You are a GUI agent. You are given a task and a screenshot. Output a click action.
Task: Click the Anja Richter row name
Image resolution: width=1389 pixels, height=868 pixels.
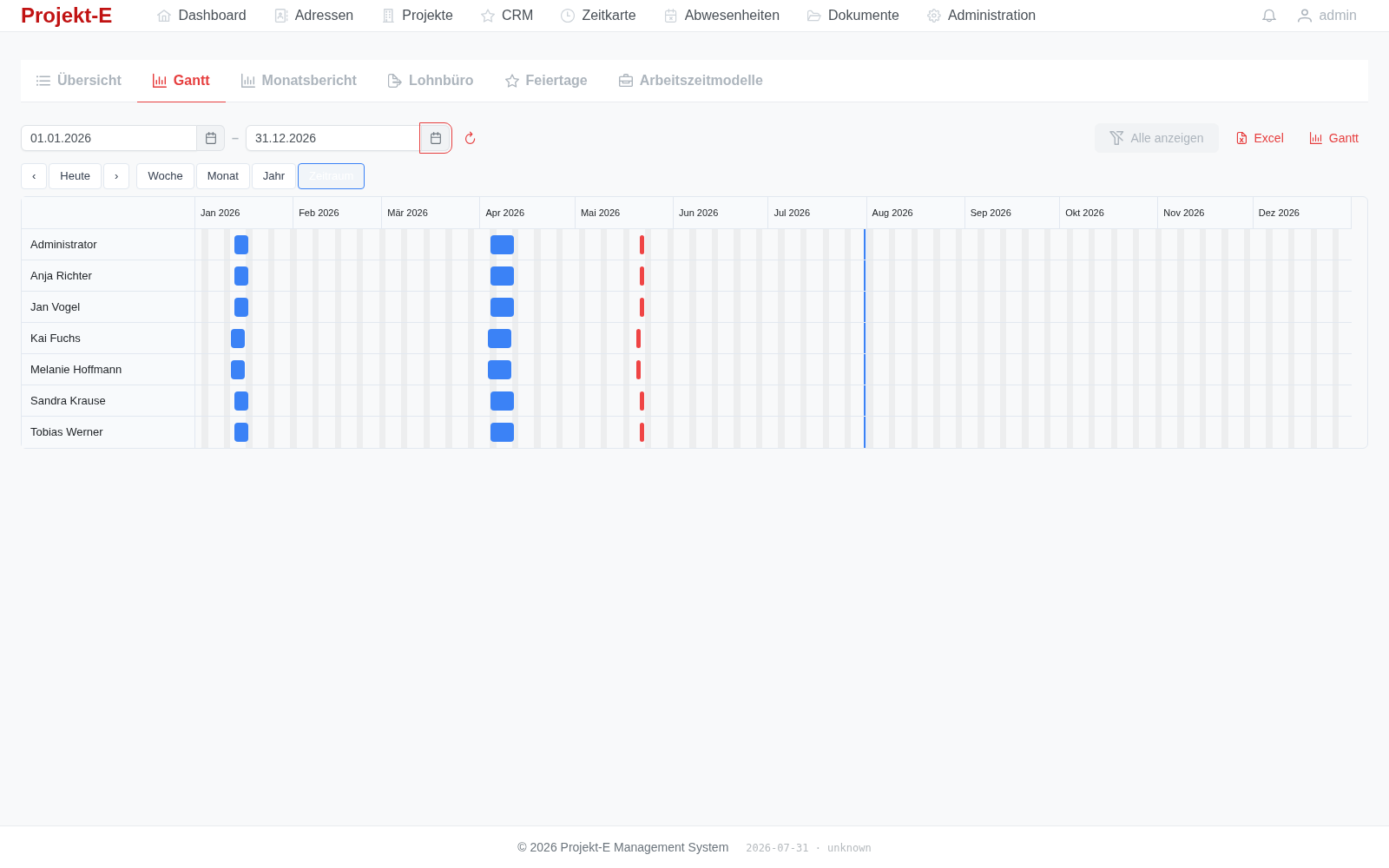61,276
